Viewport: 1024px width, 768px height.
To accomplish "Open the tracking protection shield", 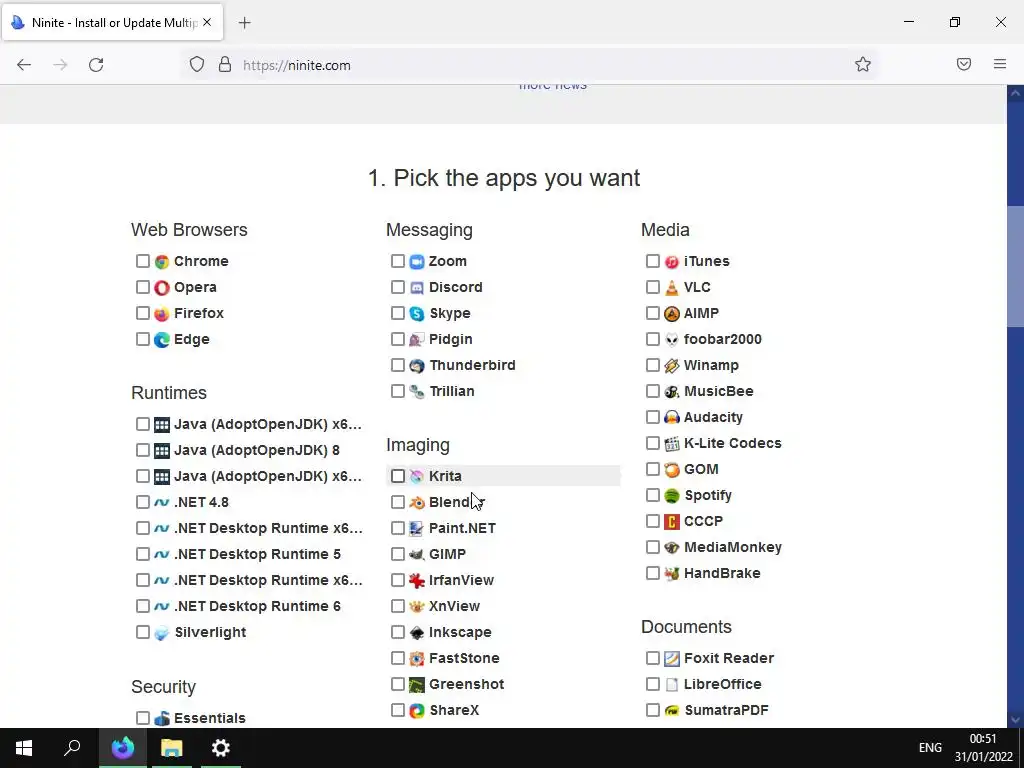I will click(x=197, y=64).
